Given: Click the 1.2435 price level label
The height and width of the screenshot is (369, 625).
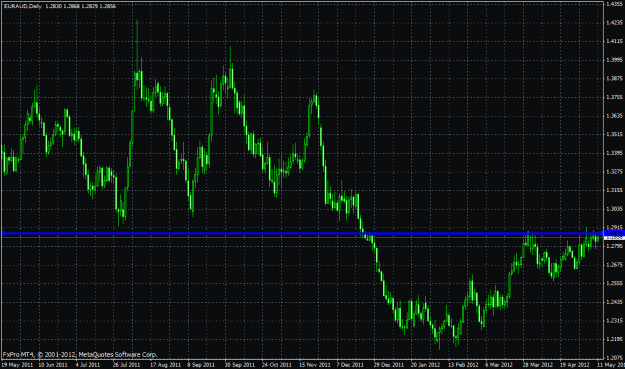Looking at the screenshot, I should click(x=614, y=302).
